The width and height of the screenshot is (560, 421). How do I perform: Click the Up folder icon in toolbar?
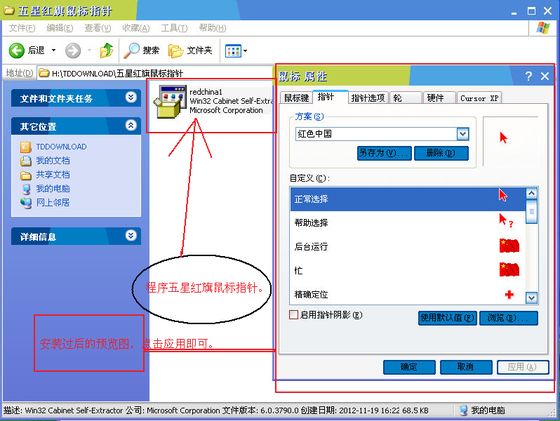click(106, 50)
